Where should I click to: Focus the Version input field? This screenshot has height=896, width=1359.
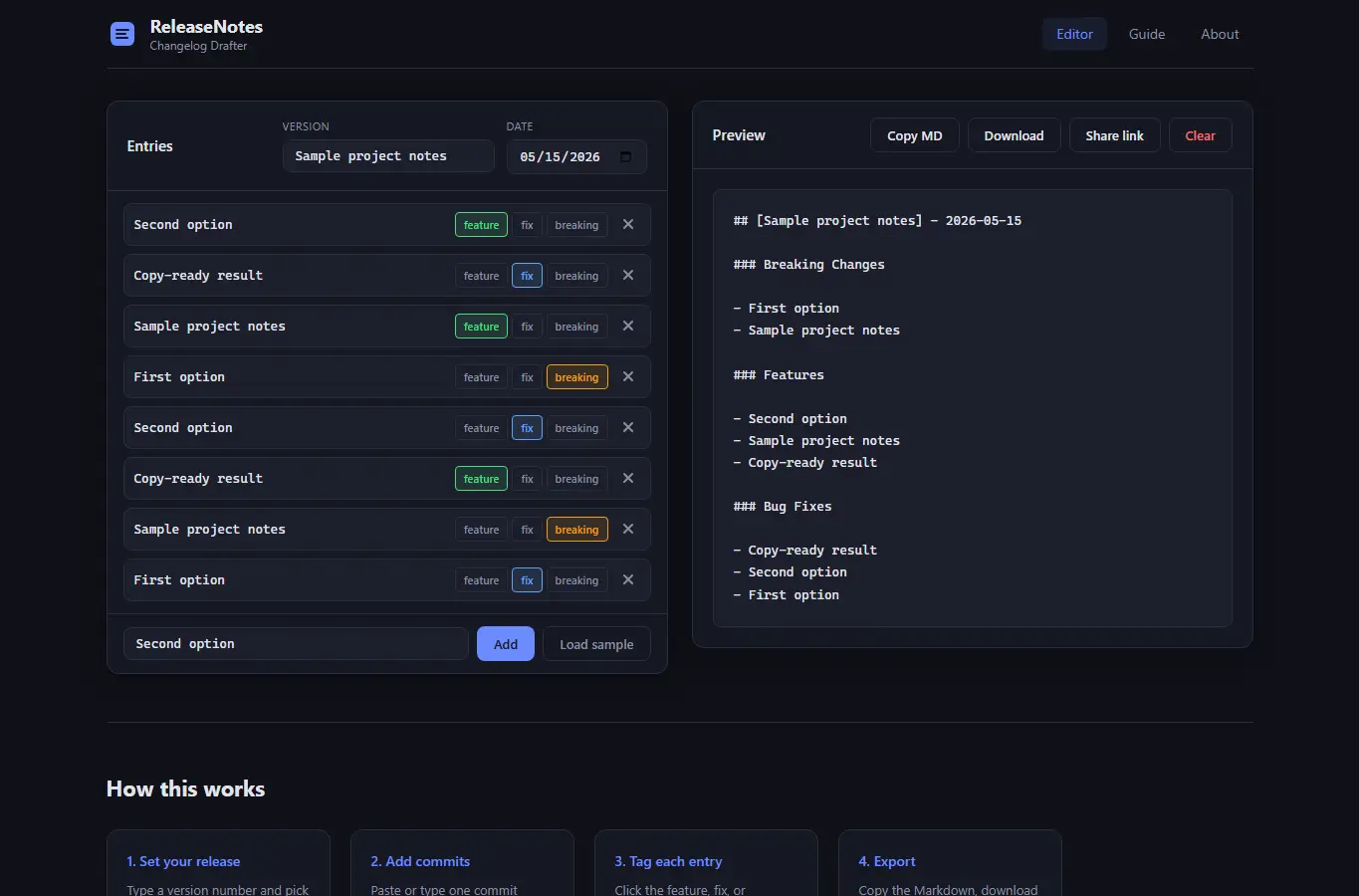click(x=388, y=156)
